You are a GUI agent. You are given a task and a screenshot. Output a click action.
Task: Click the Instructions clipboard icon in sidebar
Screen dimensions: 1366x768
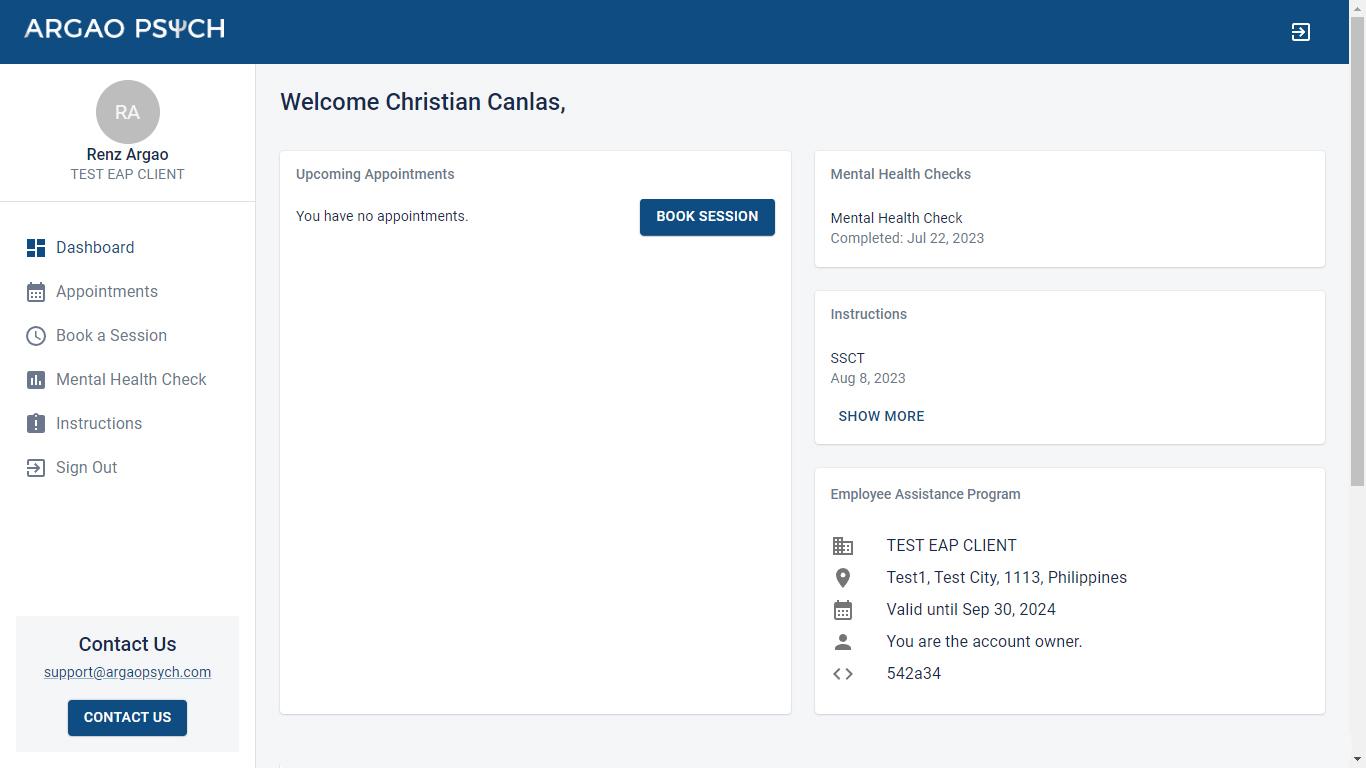pyautogui.click(x=36, y=424)
